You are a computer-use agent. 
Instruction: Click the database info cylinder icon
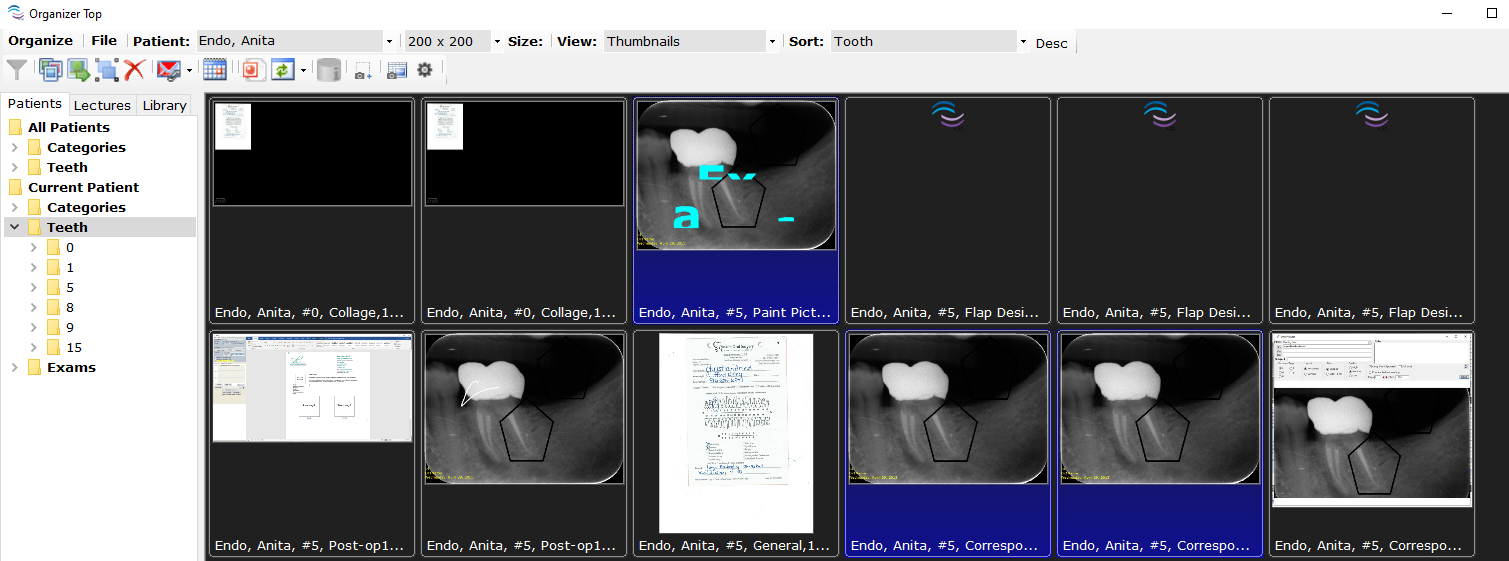coord(328,70)
